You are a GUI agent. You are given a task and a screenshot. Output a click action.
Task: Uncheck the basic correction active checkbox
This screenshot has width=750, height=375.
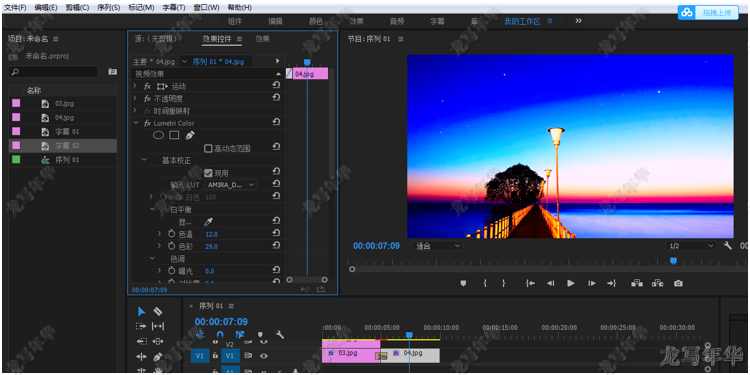coord(208,173)
